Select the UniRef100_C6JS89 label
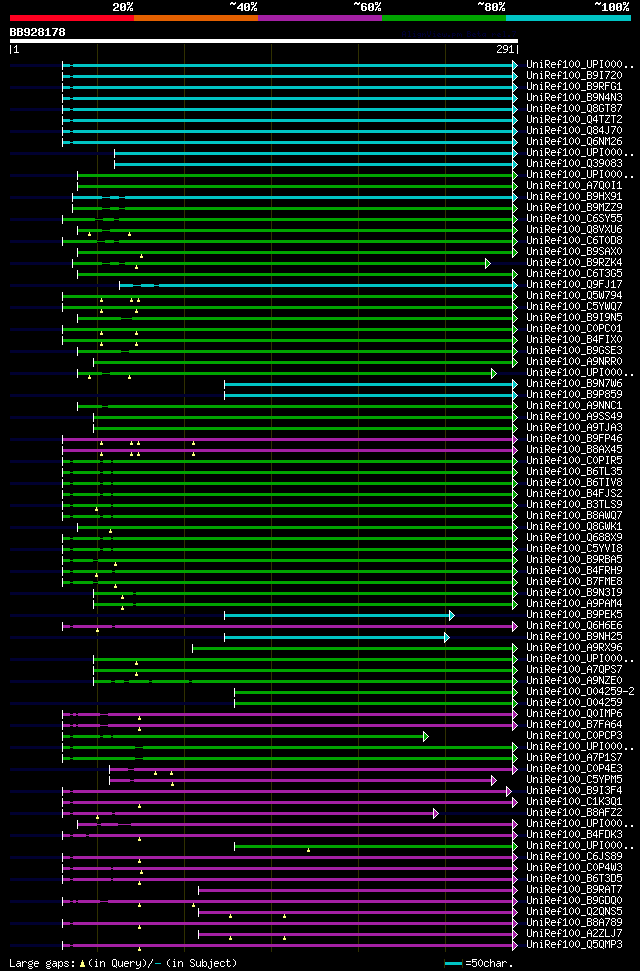This screenshot has height=971, width=640. pos(574,857)
